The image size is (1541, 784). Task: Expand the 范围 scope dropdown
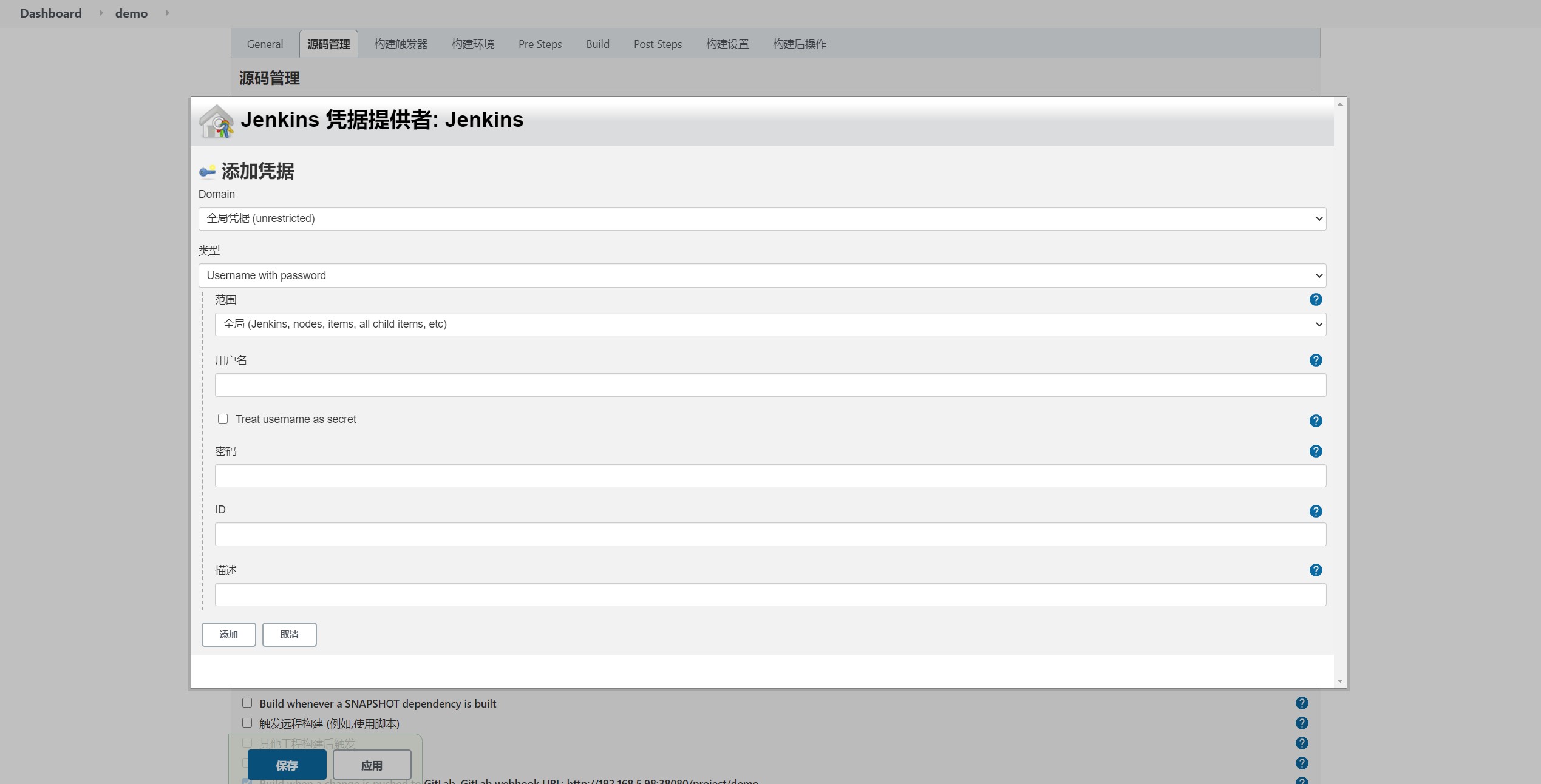pyautogui.click(x=770, y=324)
